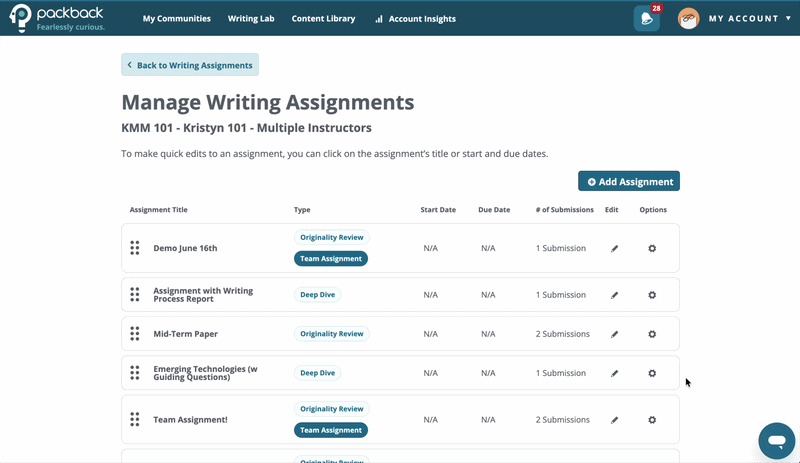
Task: Open Content Library tab
Action: coord(323,18)
